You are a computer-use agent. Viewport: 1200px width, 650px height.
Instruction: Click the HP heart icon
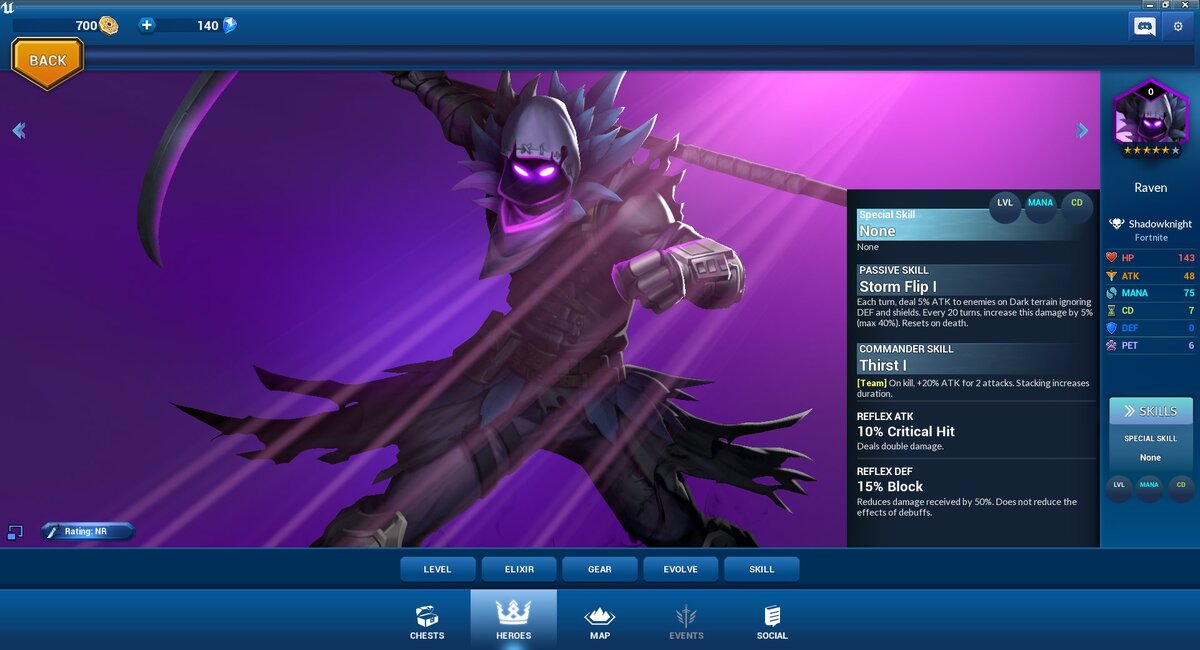[x=1111, y=257]
